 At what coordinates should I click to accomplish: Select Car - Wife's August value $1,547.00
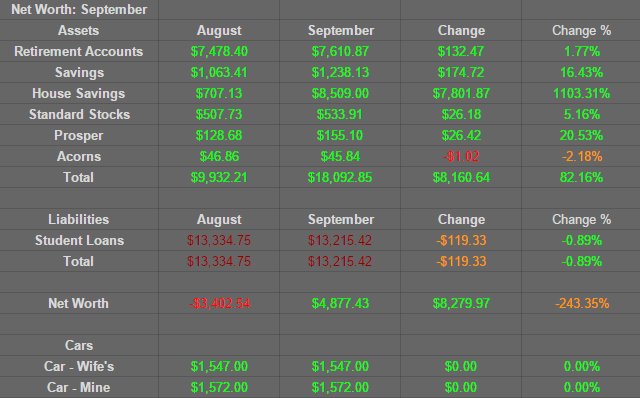(219, 367)
